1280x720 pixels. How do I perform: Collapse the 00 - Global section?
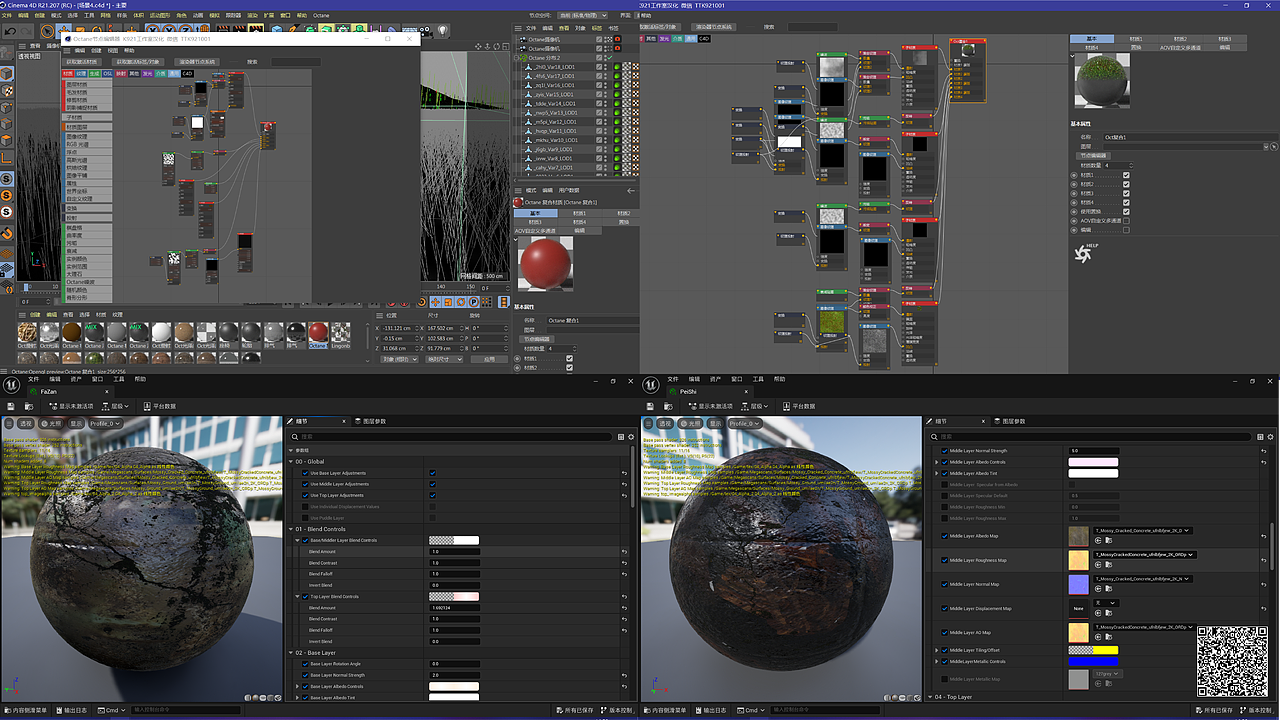coord(290,462)
